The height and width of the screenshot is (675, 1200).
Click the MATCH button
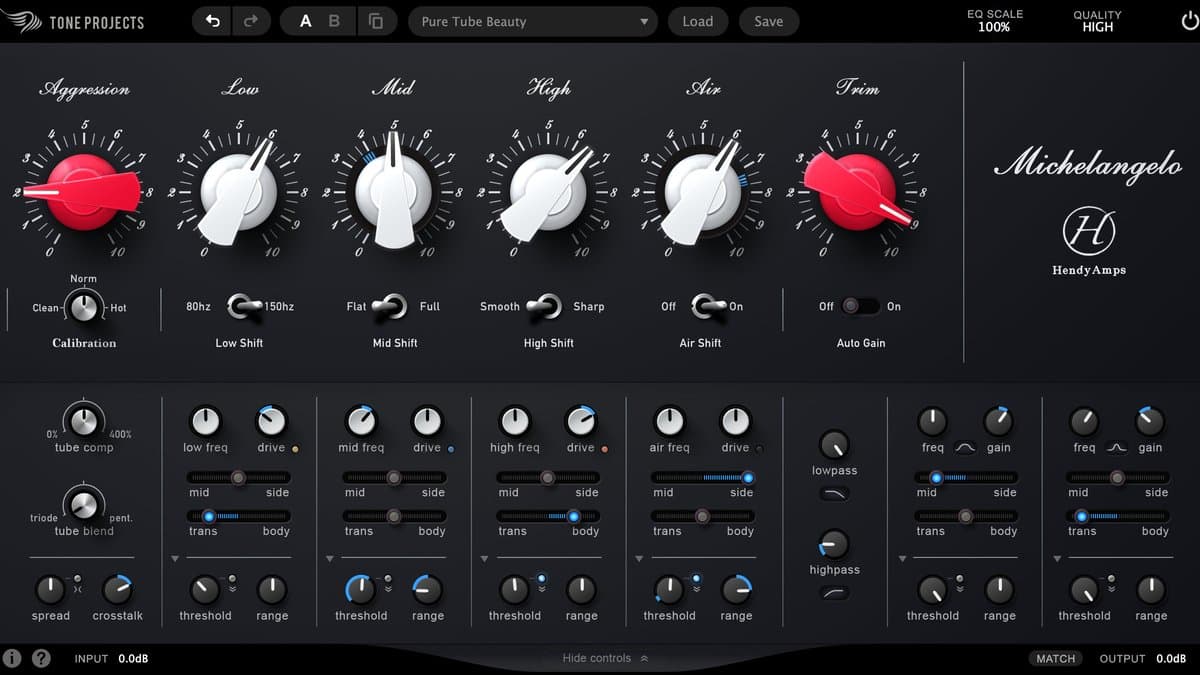click(1056, 658)
